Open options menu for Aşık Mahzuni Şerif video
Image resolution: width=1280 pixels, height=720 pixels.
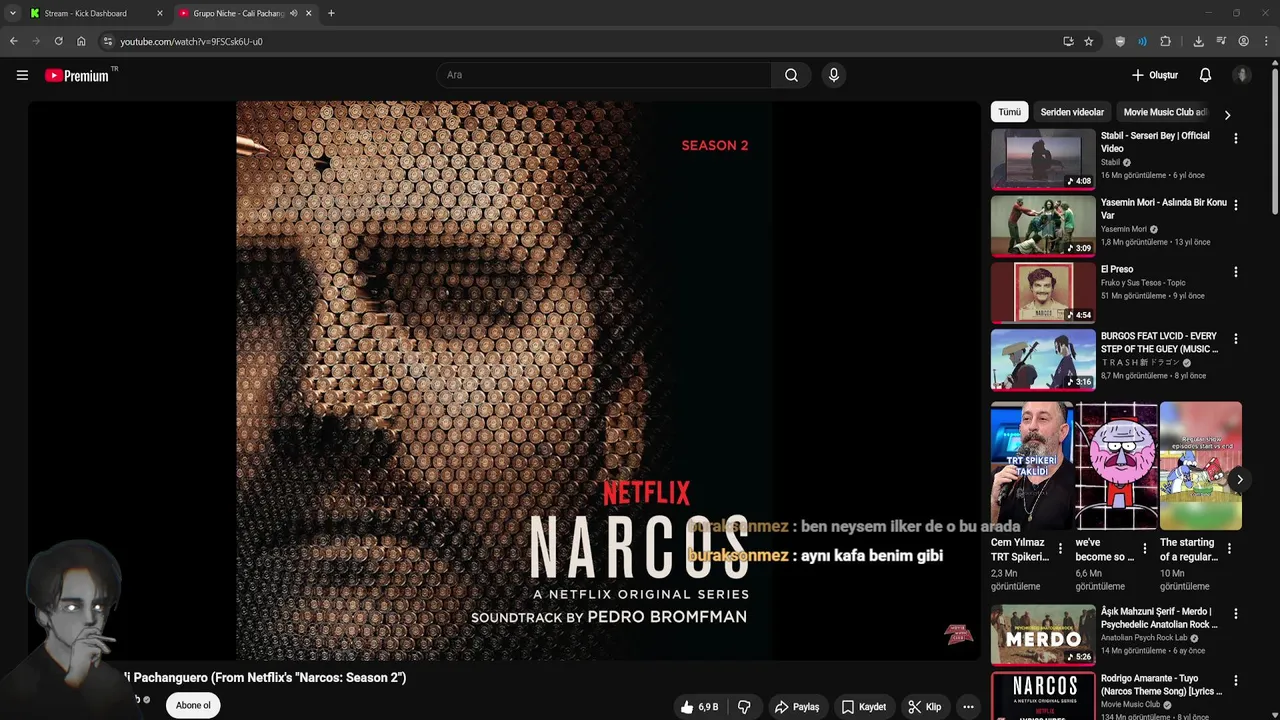[x=1235, y=614]
